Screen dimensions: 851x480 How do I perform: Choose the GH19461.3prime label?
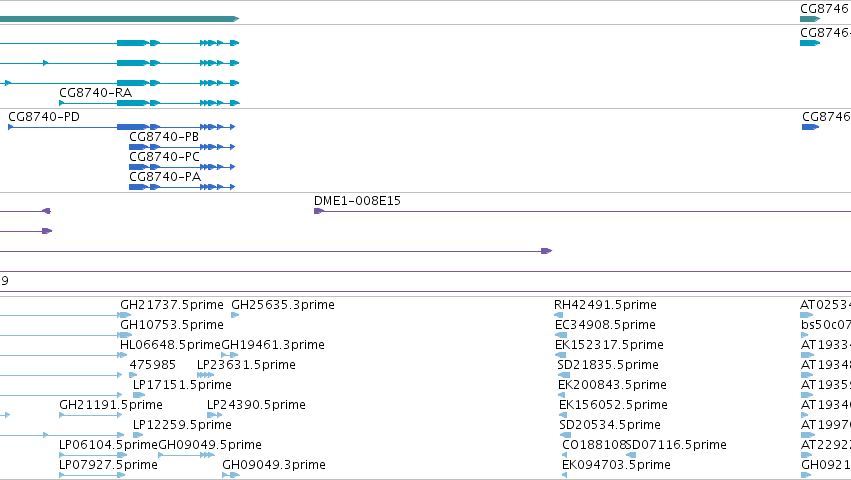273,345
